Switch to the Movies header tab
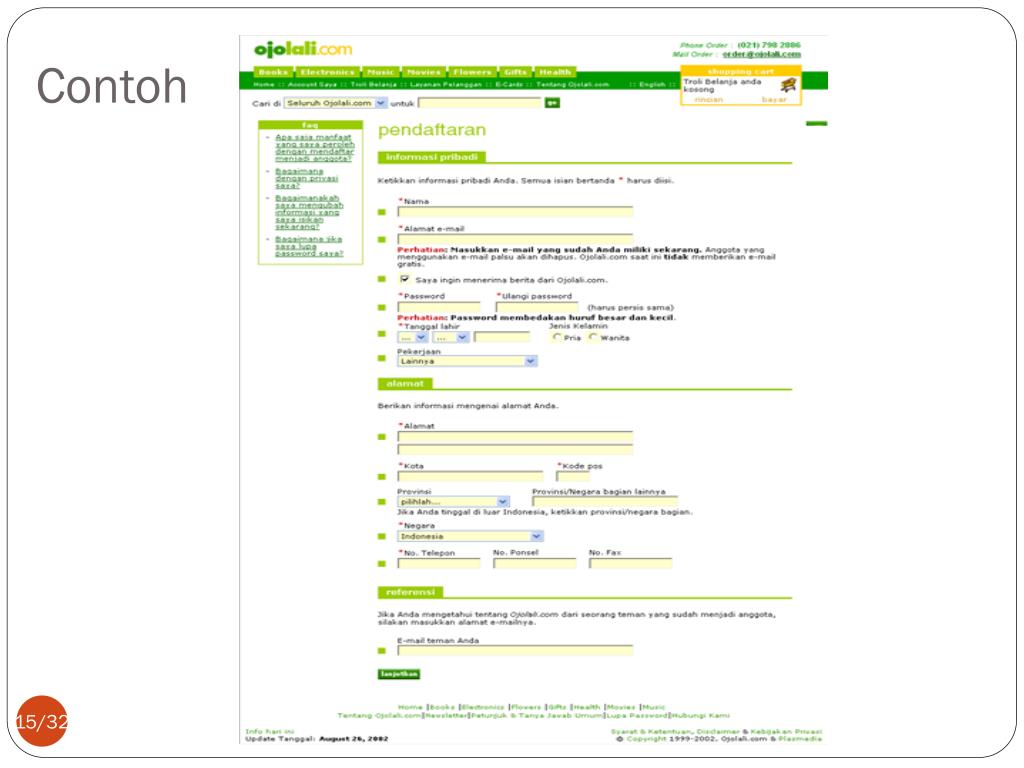The width and height of the screenshot is (1024, 768). pos(423,72)
